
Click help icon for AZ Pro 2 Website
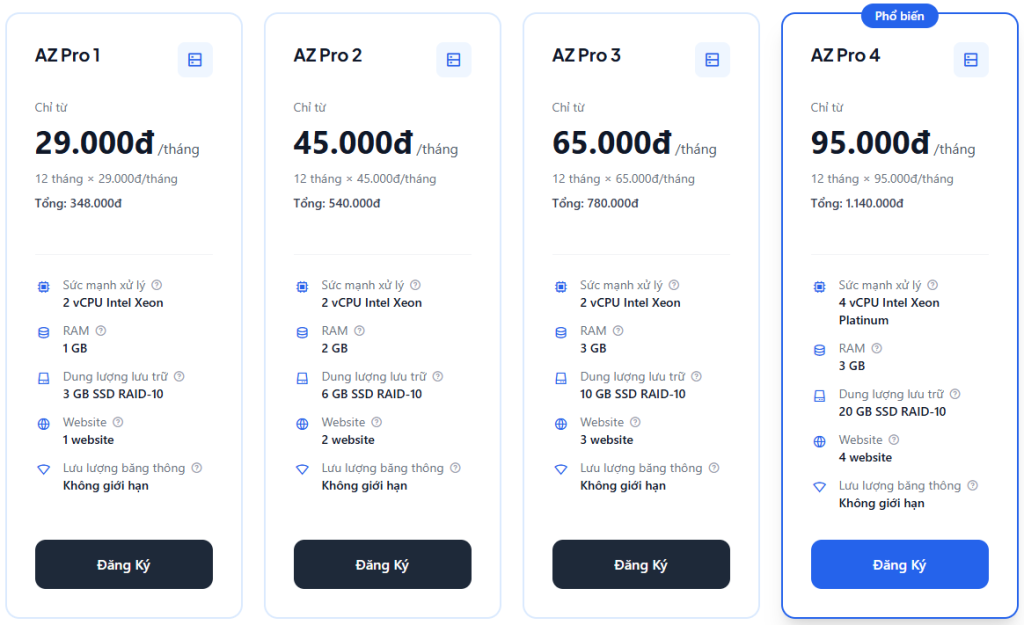pos(376,422)
